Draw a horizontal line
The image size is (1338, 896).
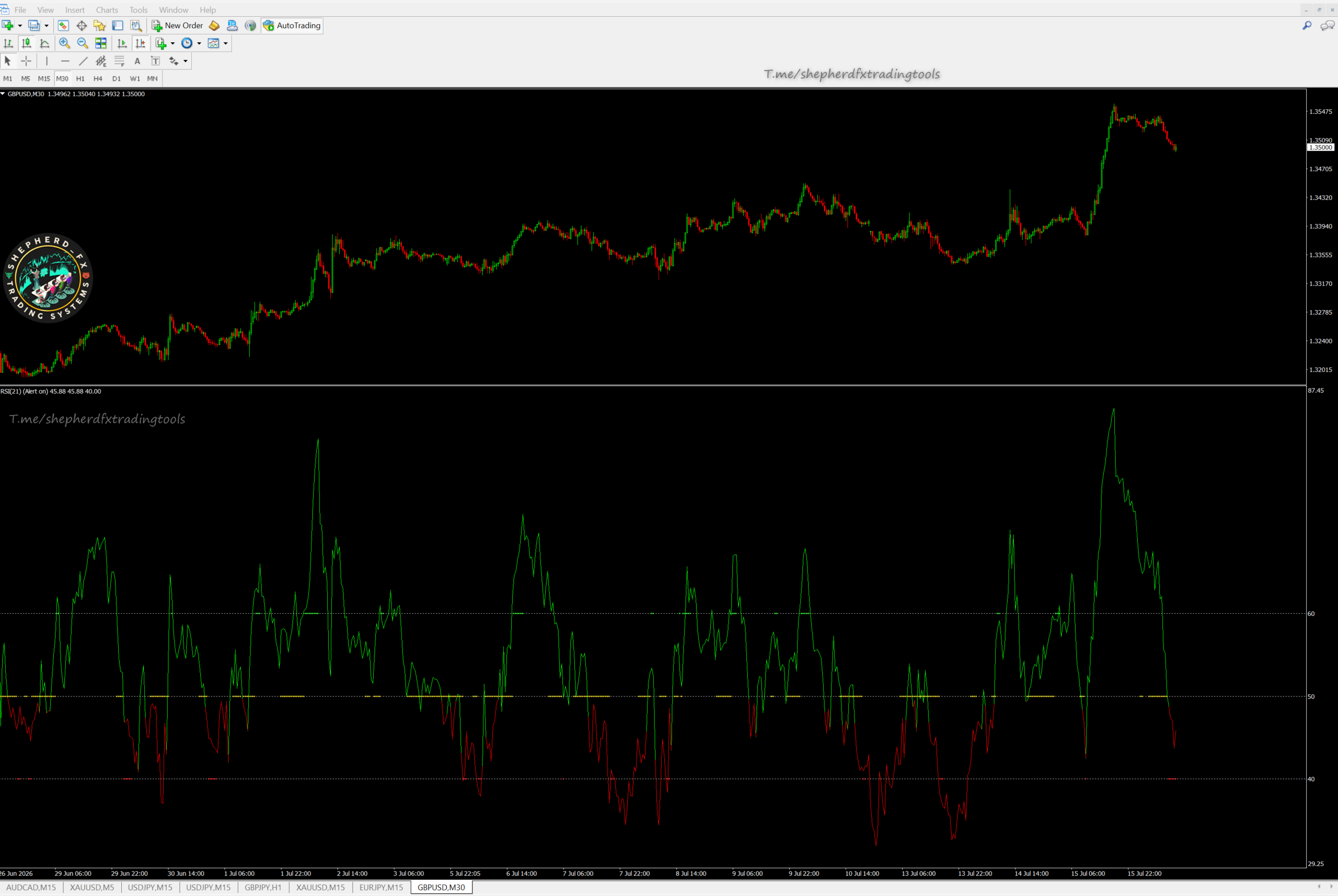click(x=65, y=61)
